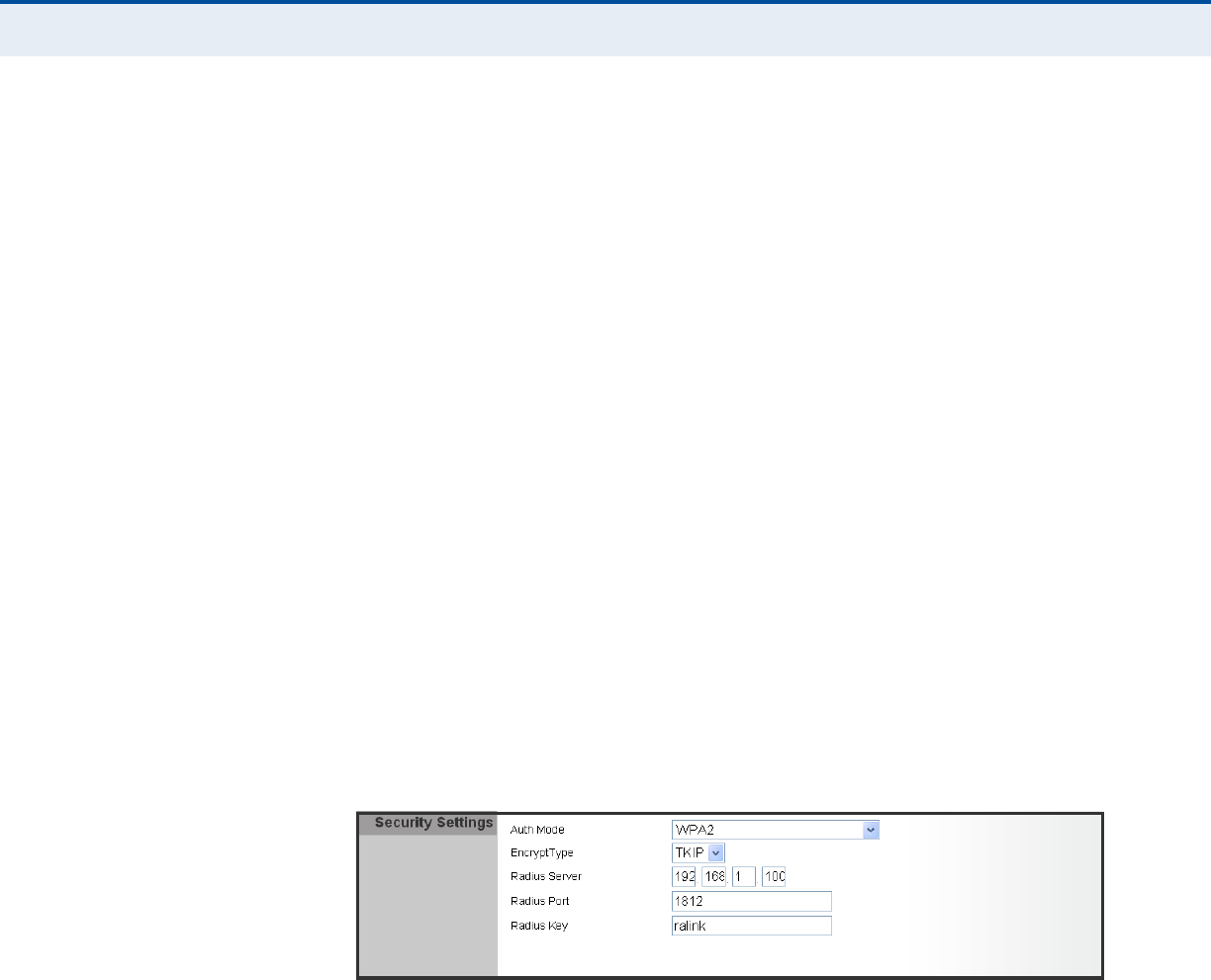Click the Radius Key label
1211x980 pixels.
pos(538,926)
